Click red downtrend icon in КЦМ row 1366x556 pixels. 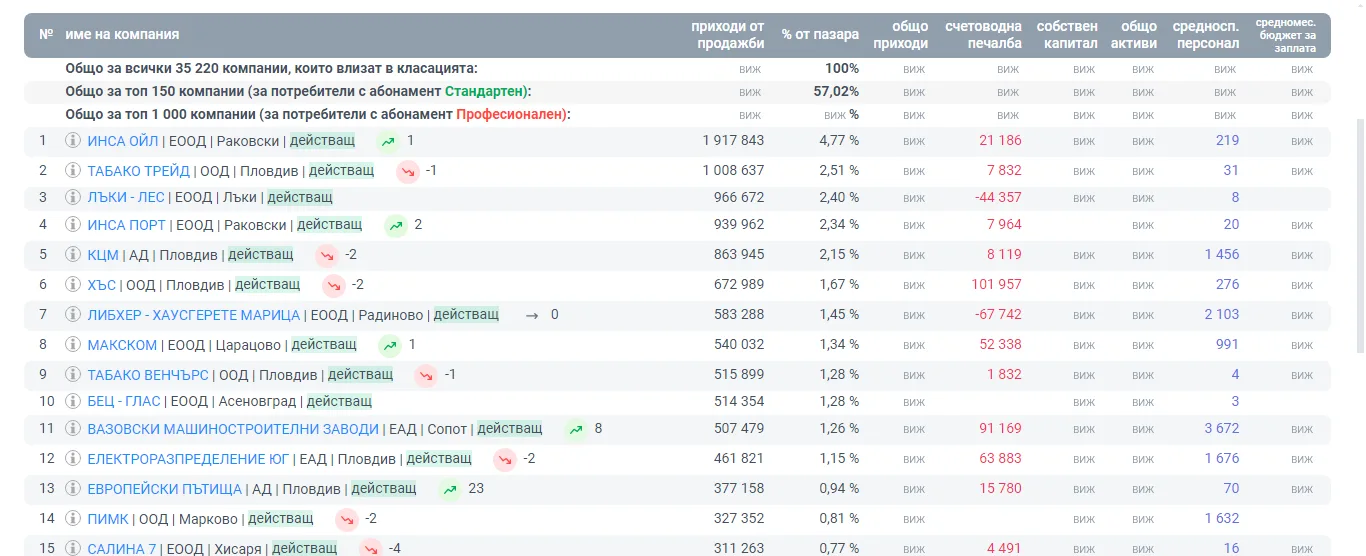pyautogui.click(x=328, y=255)
